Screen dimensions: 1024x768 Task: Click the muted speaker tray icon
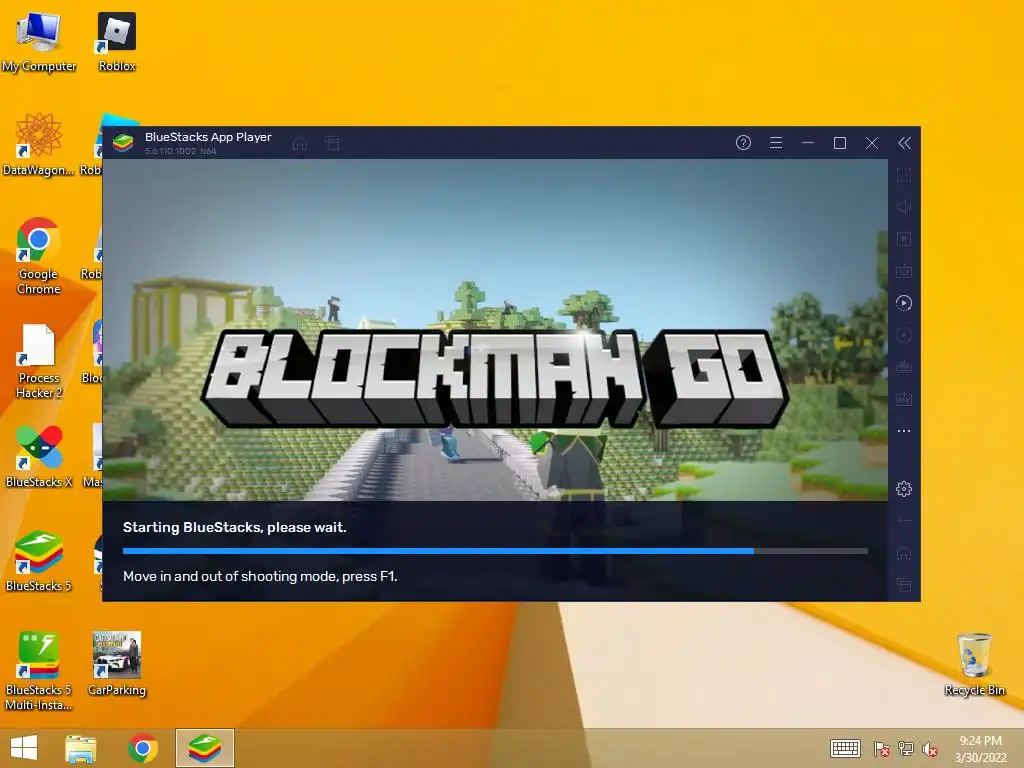coord(930,748)
